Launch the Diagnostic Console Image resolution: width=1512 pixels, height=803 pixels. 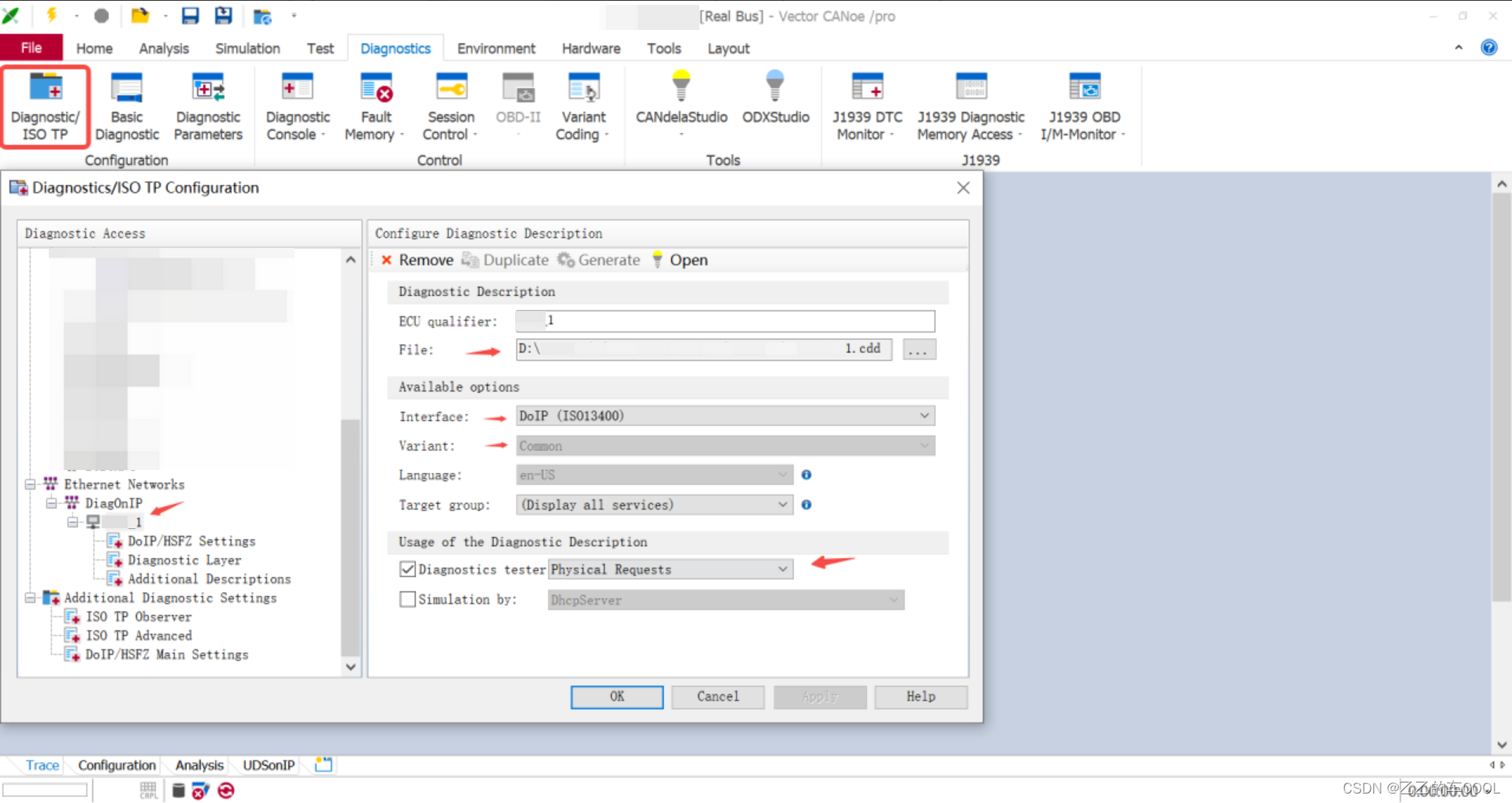pos(298,106)
